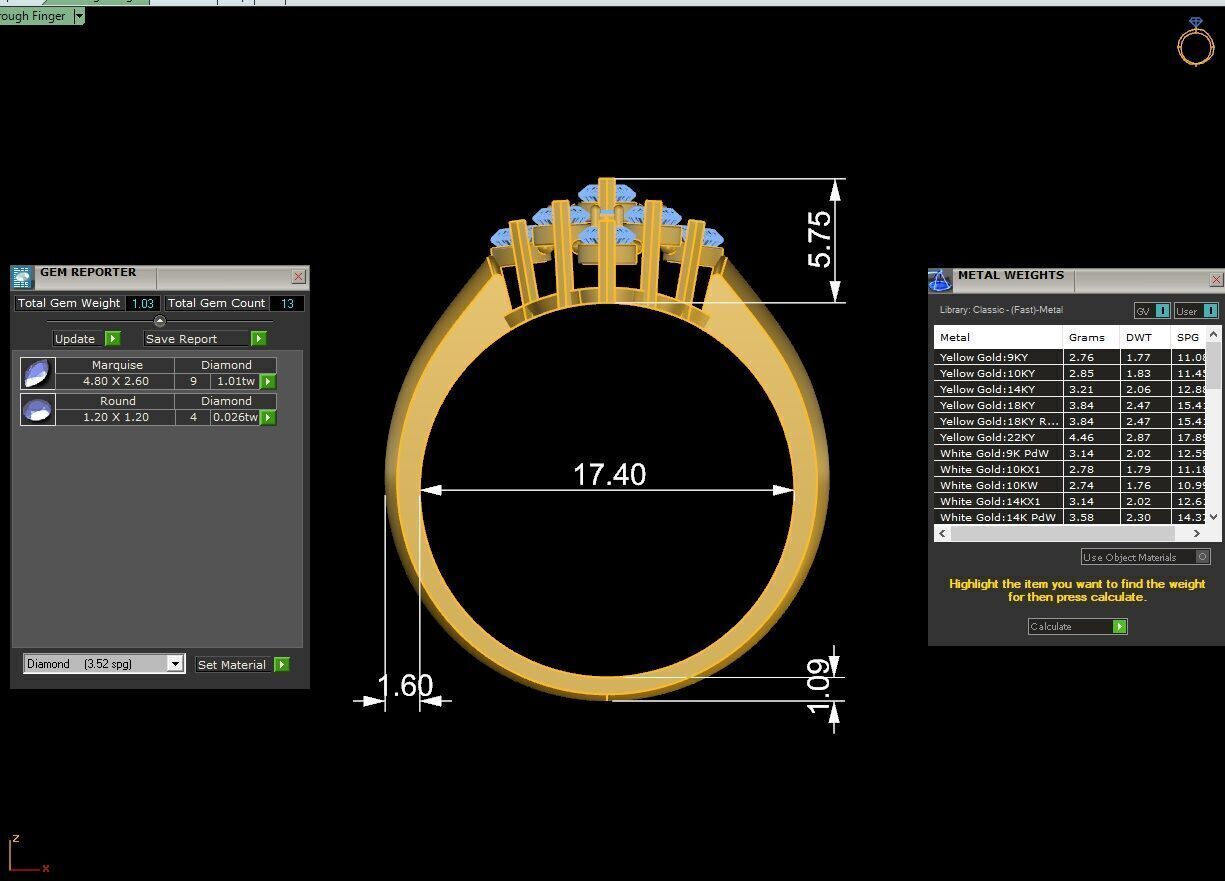1225x881 pixels.
Task: Click the Gem Reporter panel icon
Action: pos(22,277)
